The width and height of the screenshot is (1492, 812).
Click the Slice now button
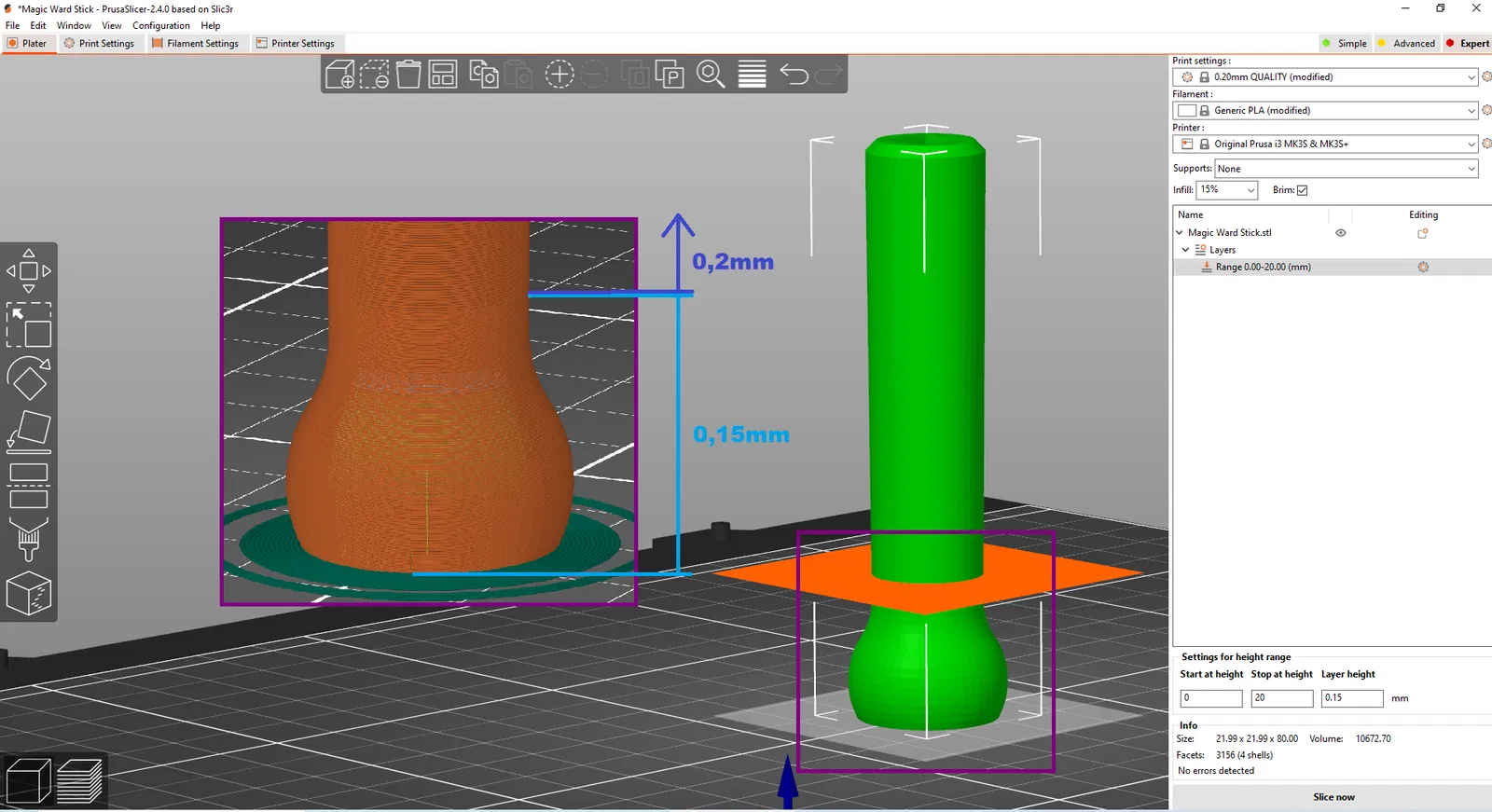pos(1333,797)
